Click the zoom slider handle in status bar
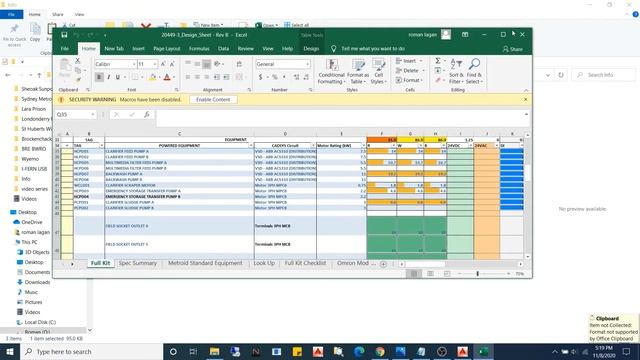This screenshot has height=360, width=640. click(x=477, y=274)
